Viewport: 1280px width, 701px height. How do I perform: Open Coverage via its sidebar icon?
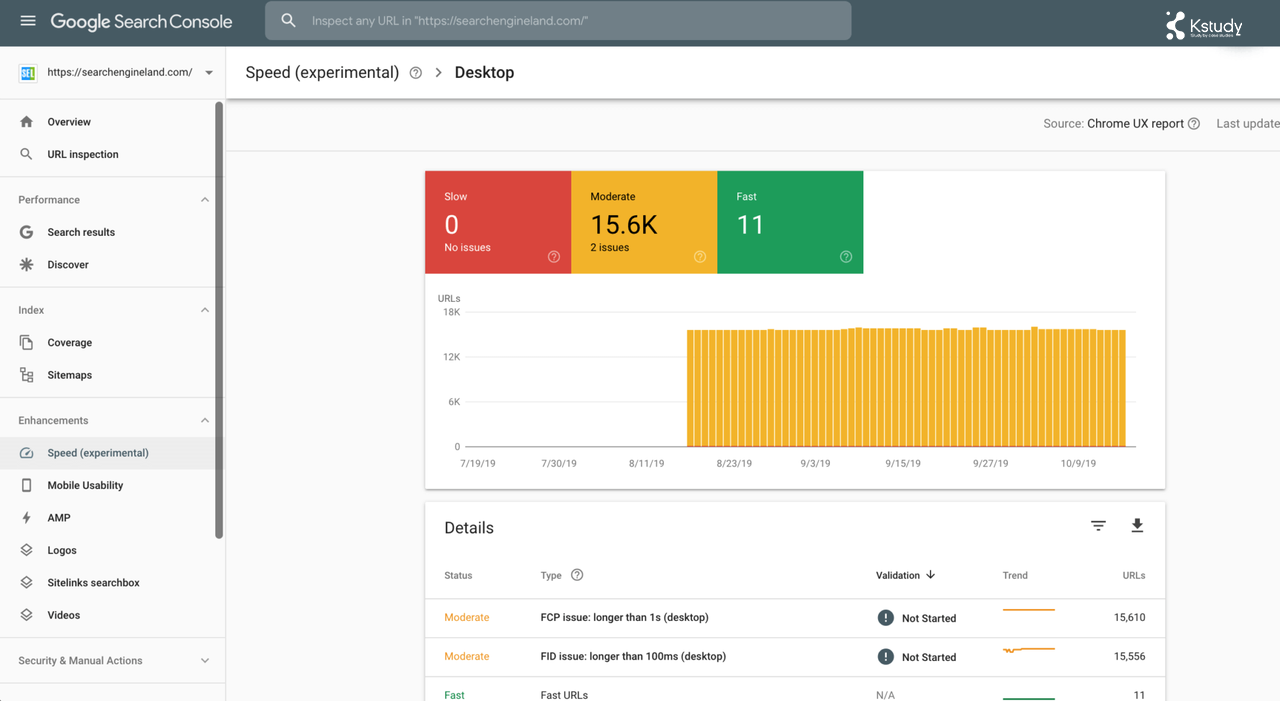coord(28,342)
